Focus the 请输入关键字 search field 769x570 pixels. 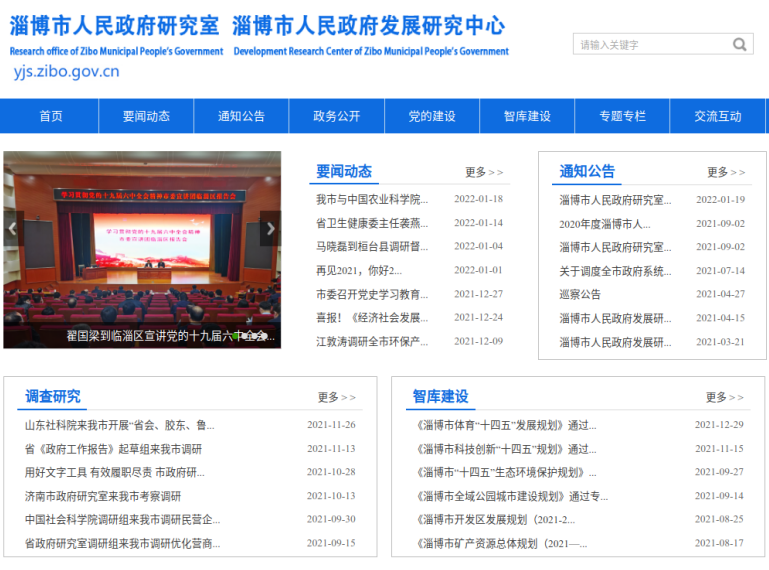[x=650, y=44]
